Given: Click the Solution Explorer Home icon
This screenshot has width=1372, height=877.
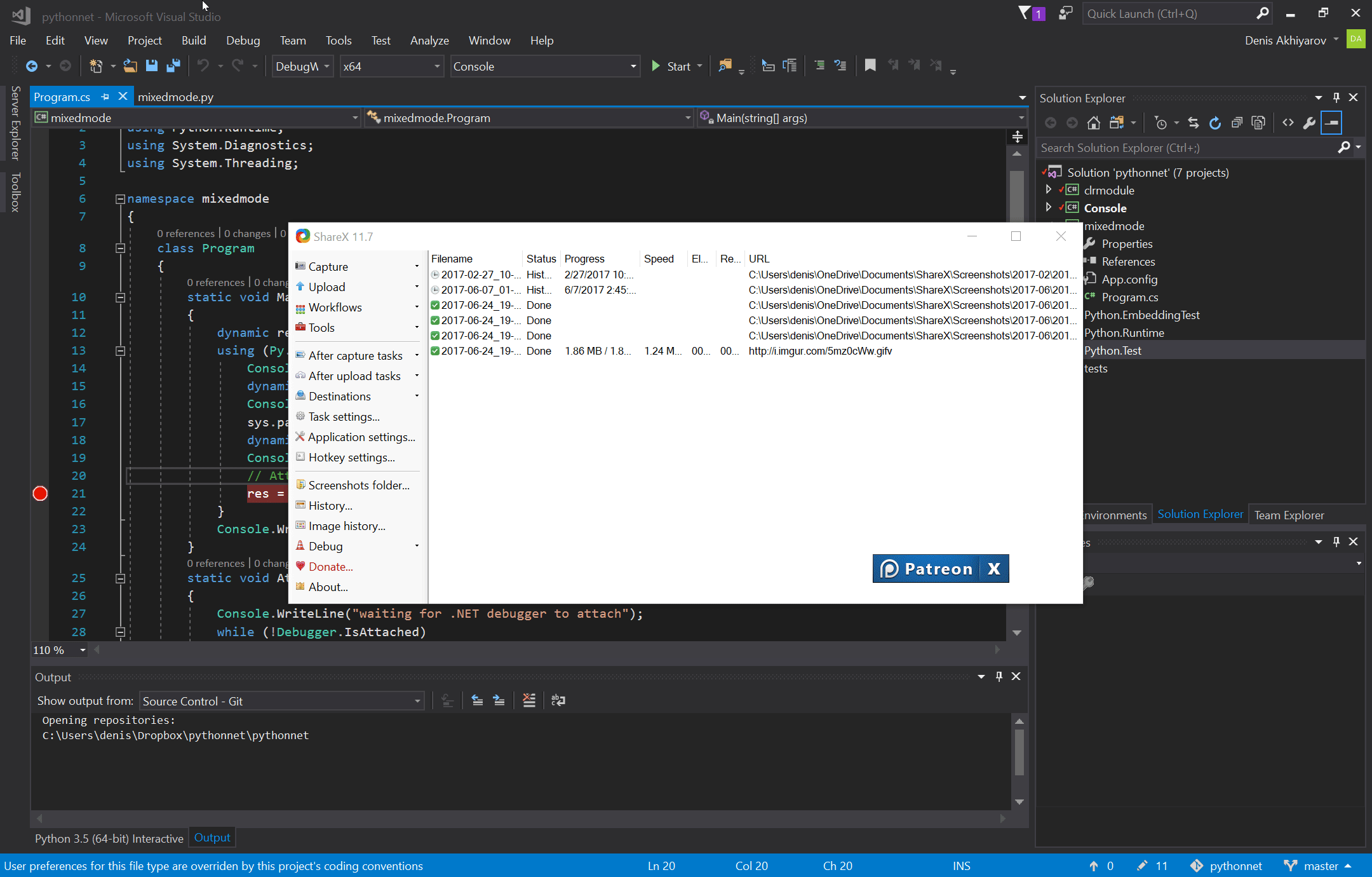Looking at the screenshot, I should [1093, 123].
